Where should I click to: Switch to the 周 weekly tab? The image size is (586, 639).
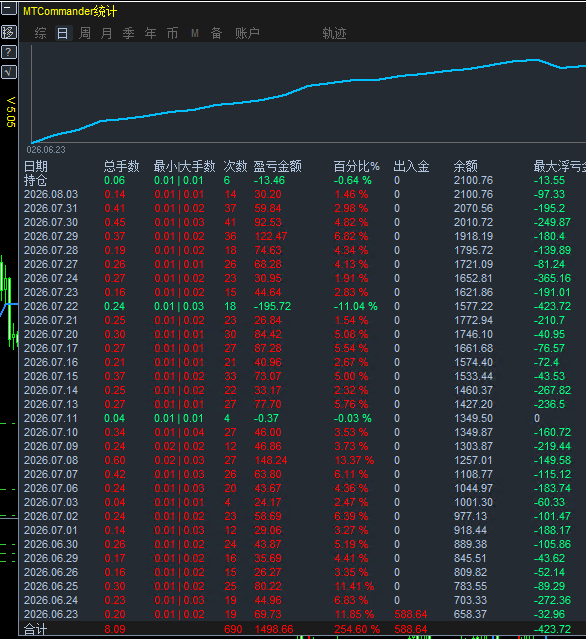(x=84, y=33)
